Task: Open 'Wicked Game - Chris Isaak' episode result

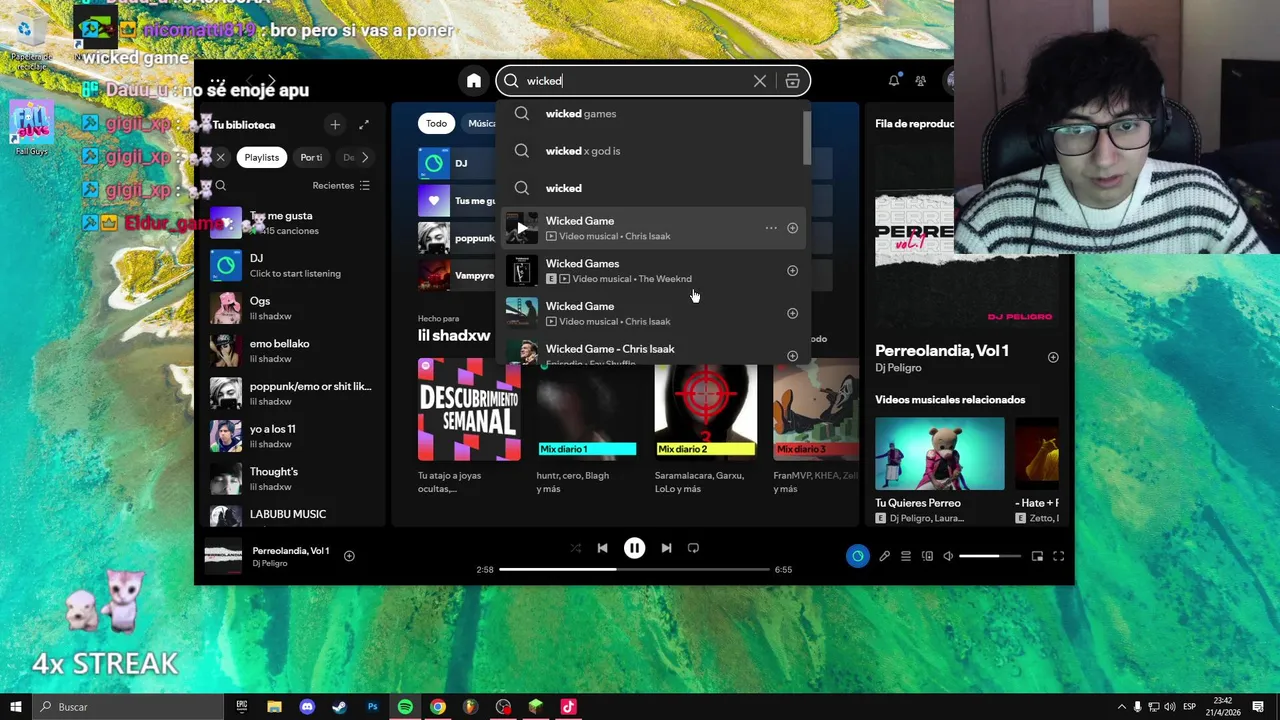Action: [654, 353]
